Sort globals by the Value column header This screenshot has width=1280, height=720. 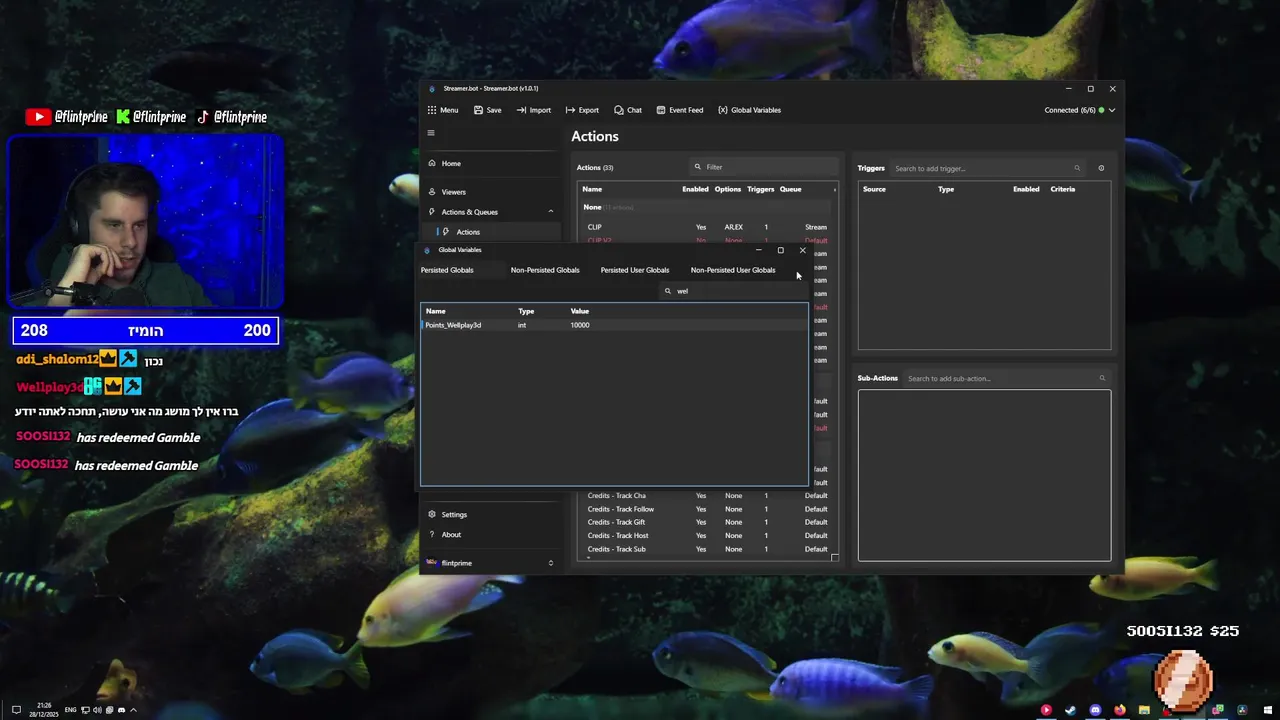tap(580, 311)
